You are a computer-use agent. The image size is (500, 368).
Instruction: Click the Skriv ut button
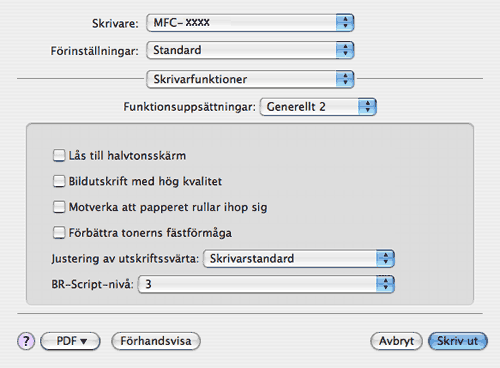458,341
